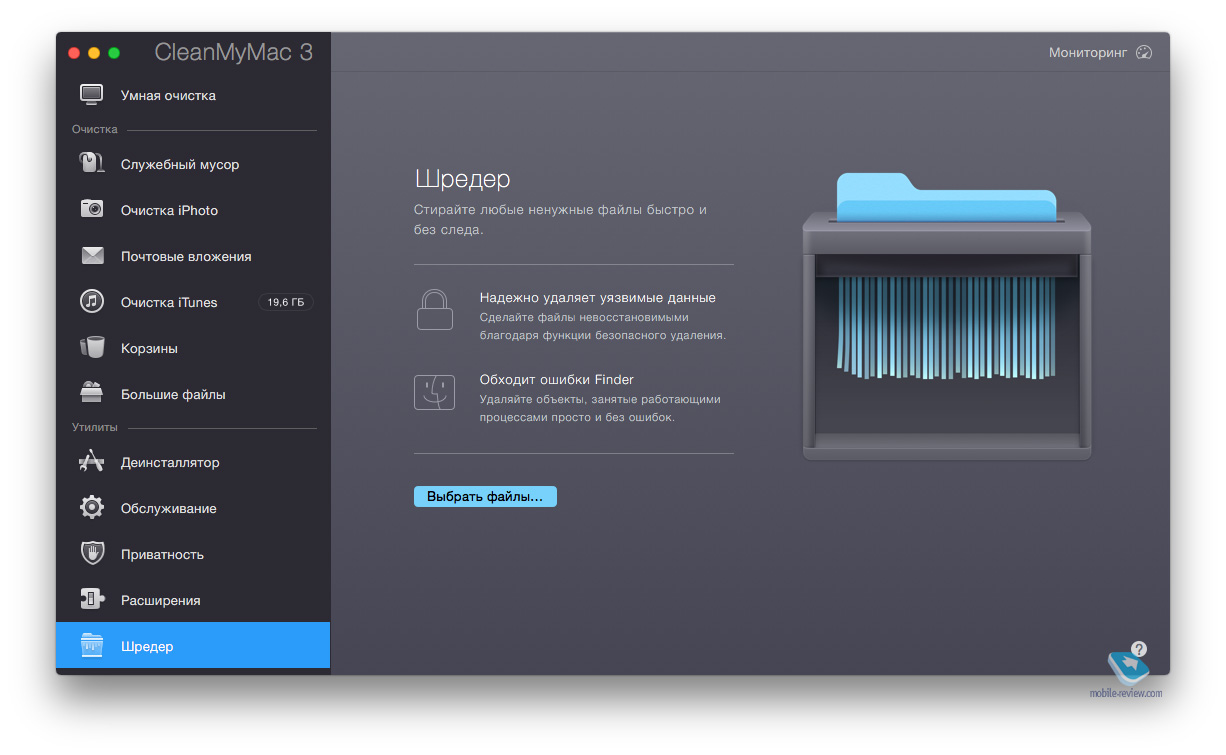Click the Шредер sidebar icon
The image size is (1226, 755).
pos(92,646)
